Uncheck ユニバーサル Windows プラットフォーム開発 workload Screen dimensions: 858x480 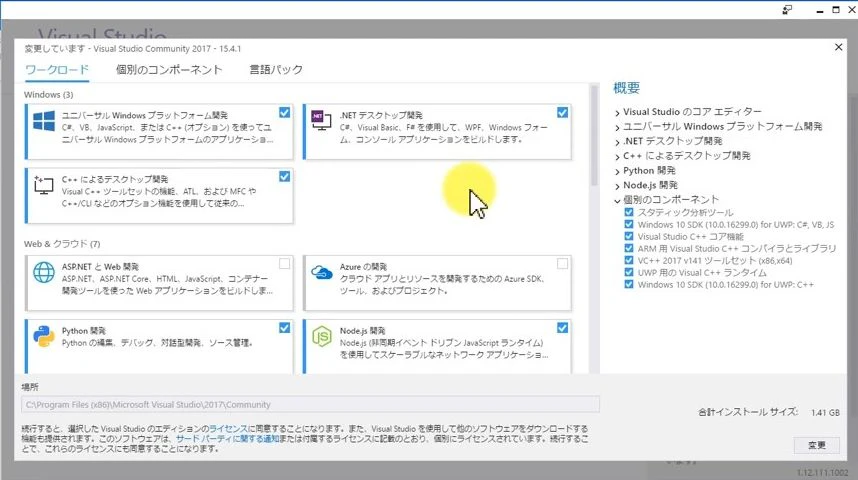[x=285, y=112]
